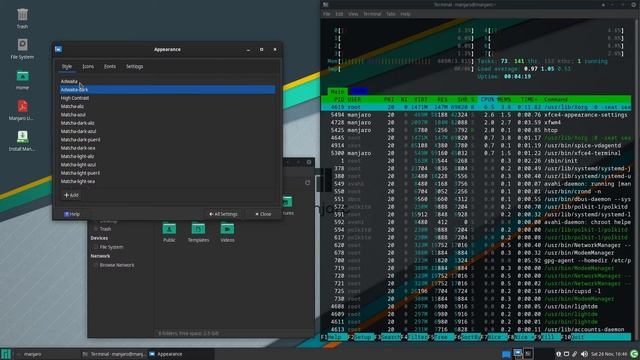Sort htop by Command column header
Screen dimensions: 640x360
pos(556,99)
